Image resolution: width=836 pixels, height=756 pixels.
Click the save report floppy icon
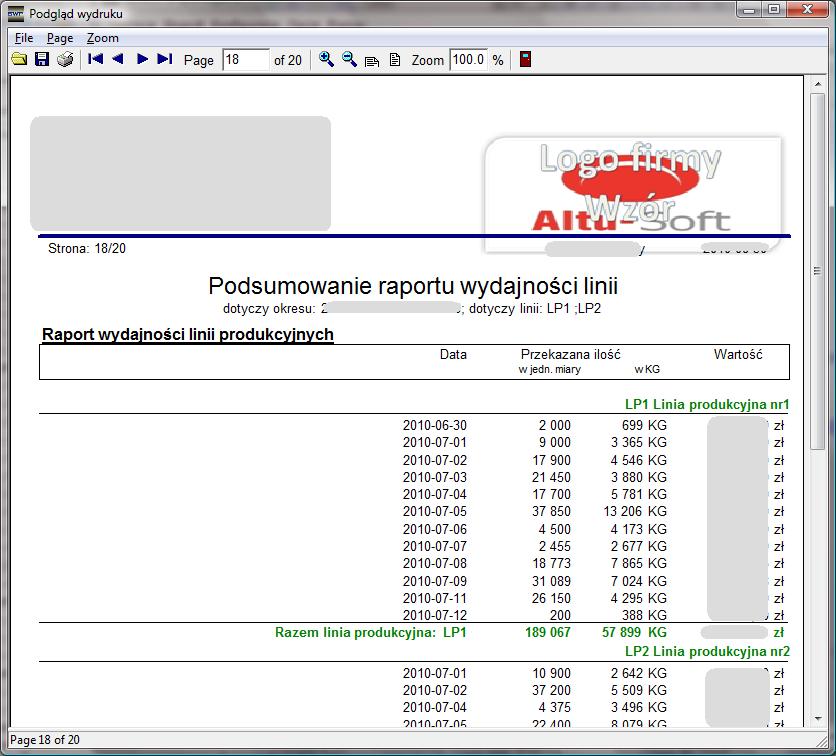coord(42,60)
